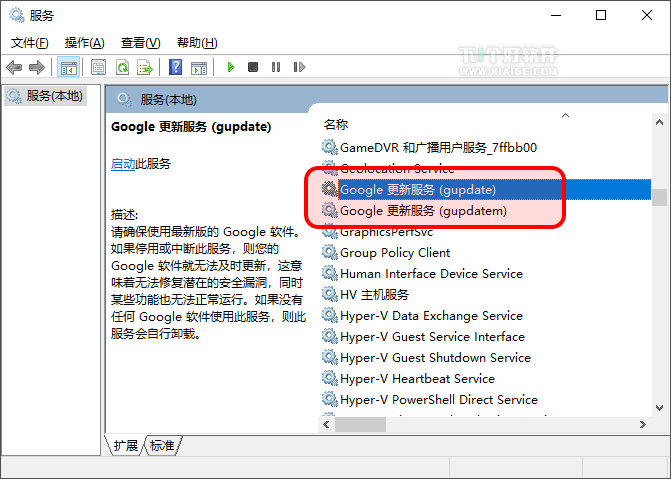
Task: Click the 启动 link to start service
Action: (123, 164)
